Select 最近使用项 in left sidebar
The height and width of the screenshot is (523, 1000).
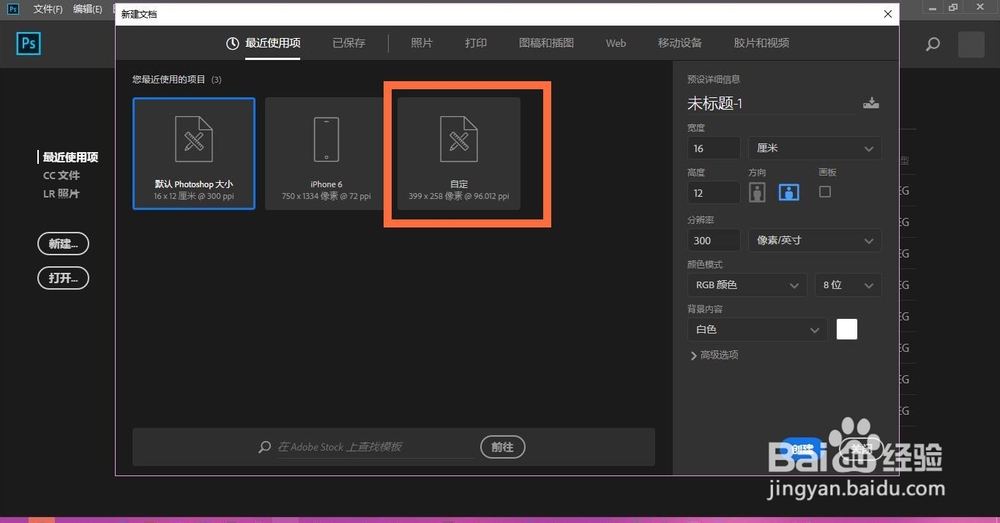(70, 157)
